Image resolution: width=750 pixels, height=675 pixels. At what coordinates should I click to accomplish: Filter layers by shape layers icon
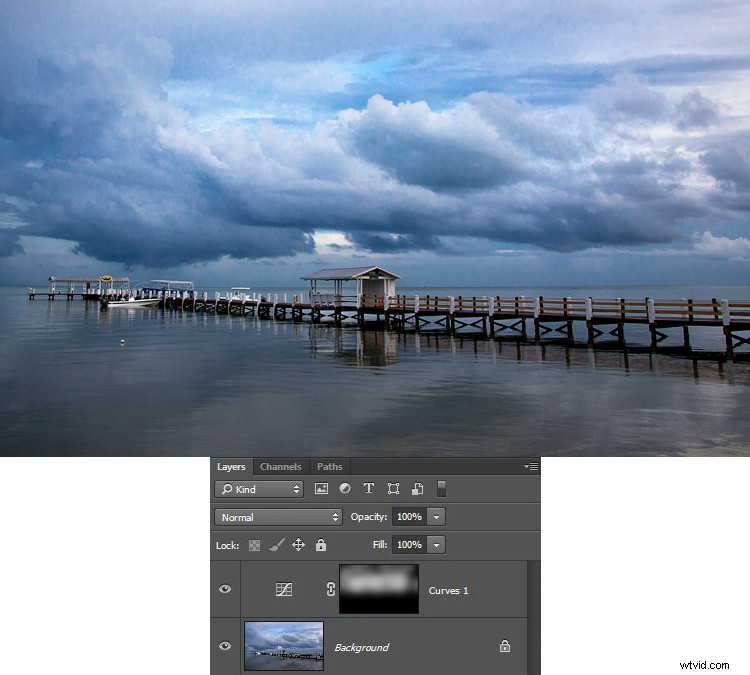[x=393, y=488]
